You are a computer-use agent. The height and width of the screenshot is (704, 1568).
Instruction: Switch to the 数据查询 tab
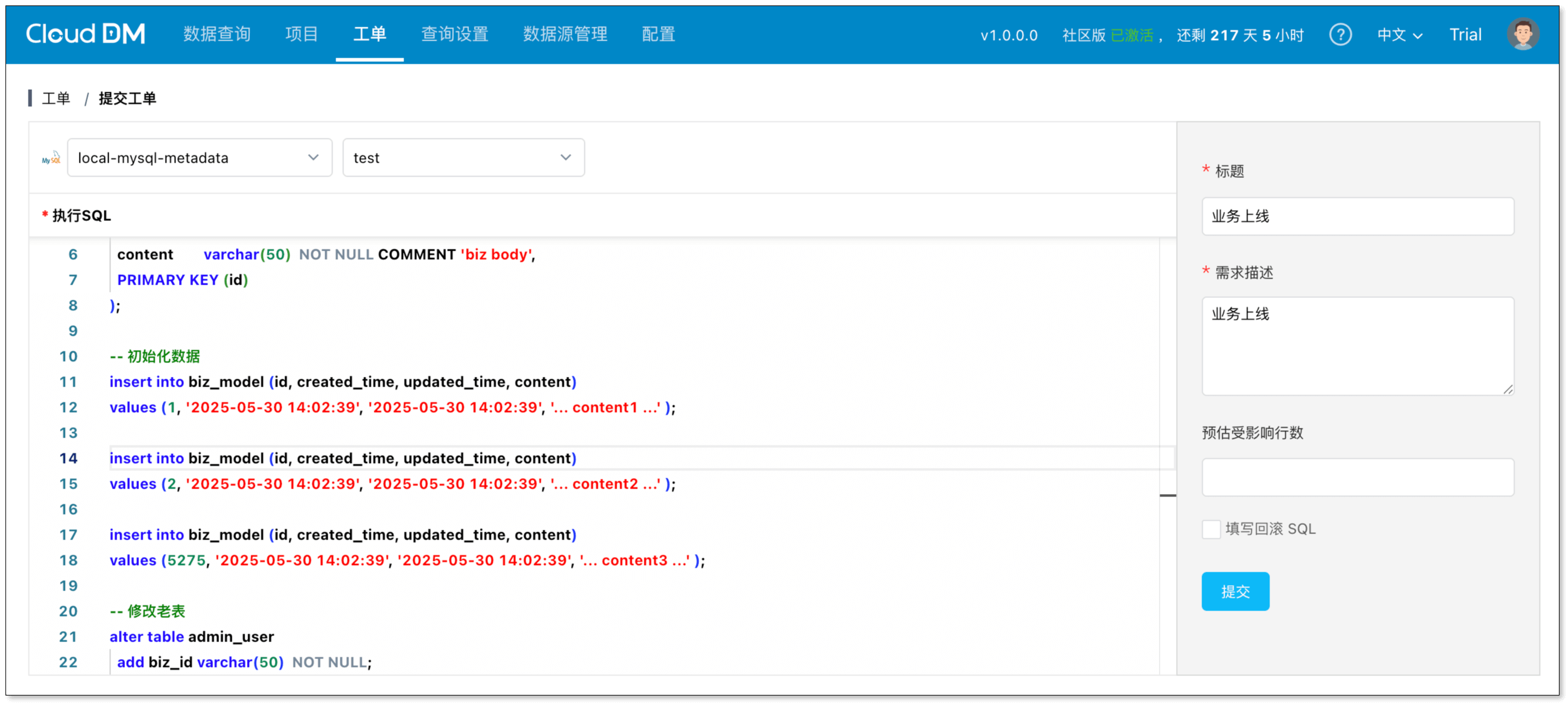coord(217,35)
